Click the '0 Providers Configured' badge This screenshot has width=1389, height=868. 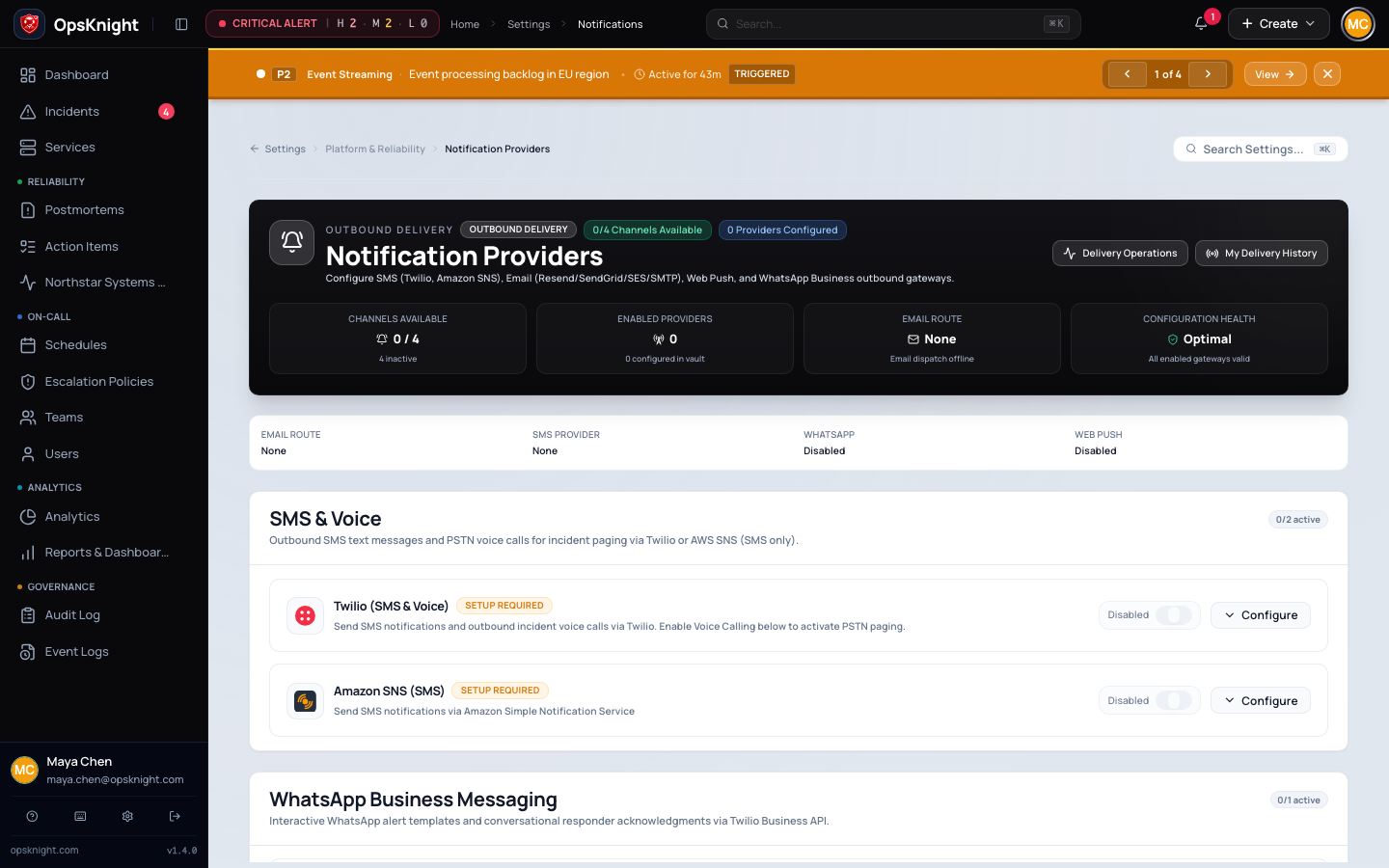coord(782,230)
